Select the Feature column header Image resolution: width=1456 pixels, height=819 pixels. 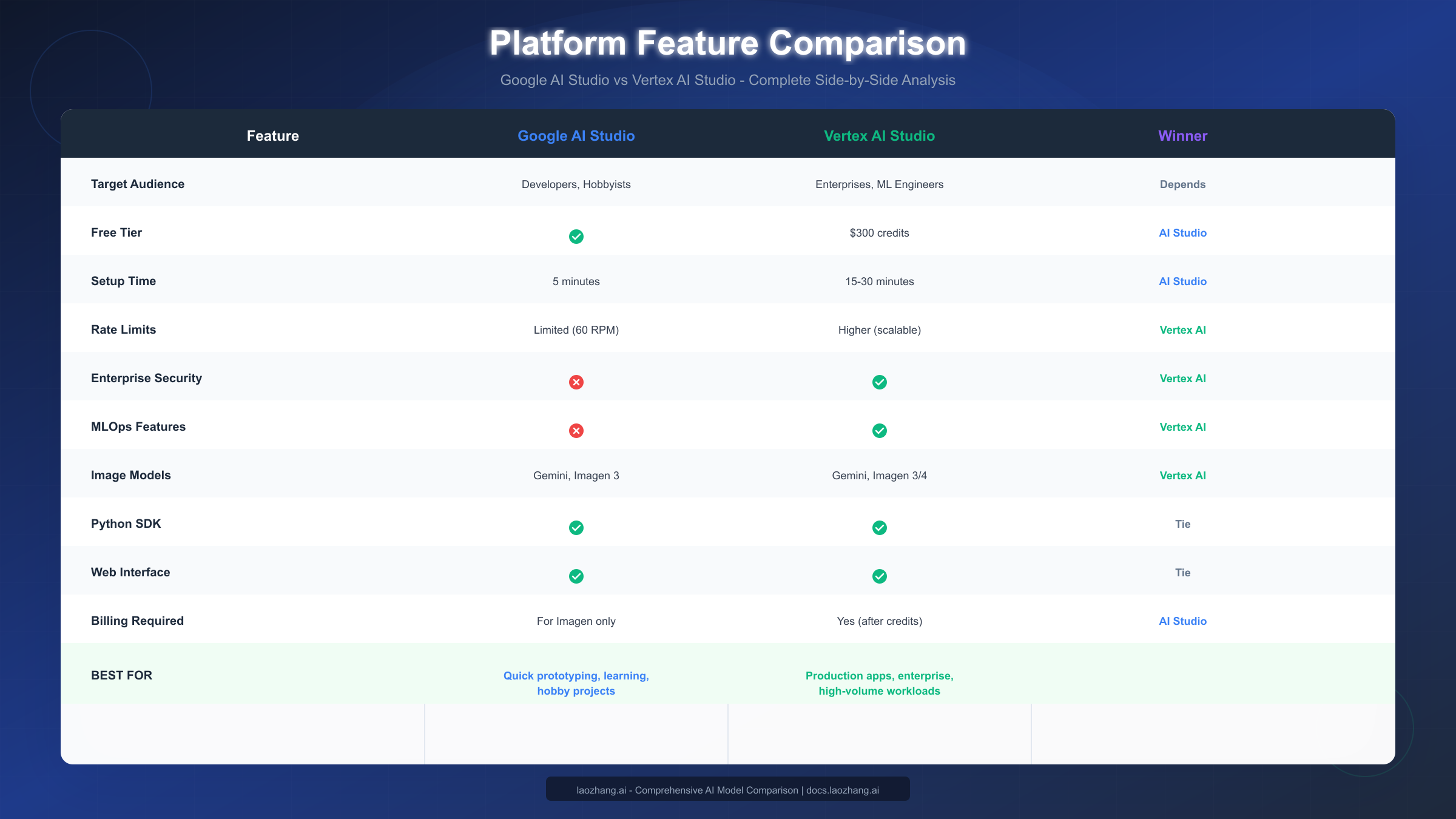click(272, 136)
